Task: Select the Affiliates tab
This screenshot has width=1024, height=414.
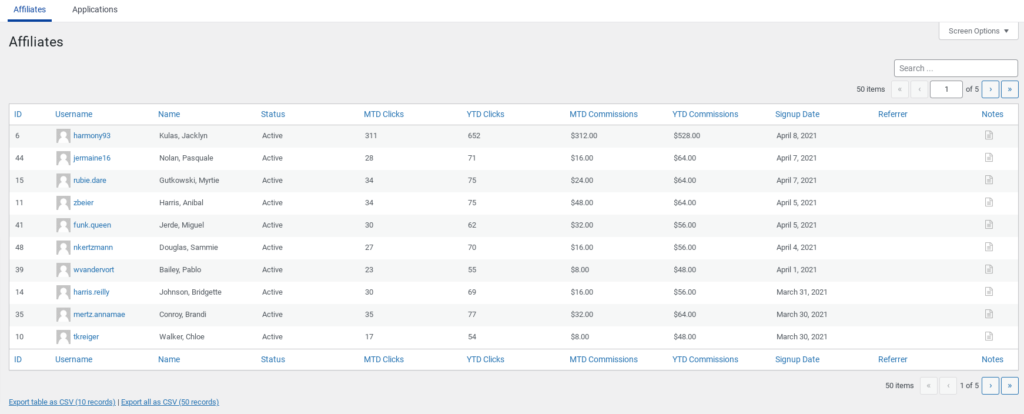Action: (30, 10)
